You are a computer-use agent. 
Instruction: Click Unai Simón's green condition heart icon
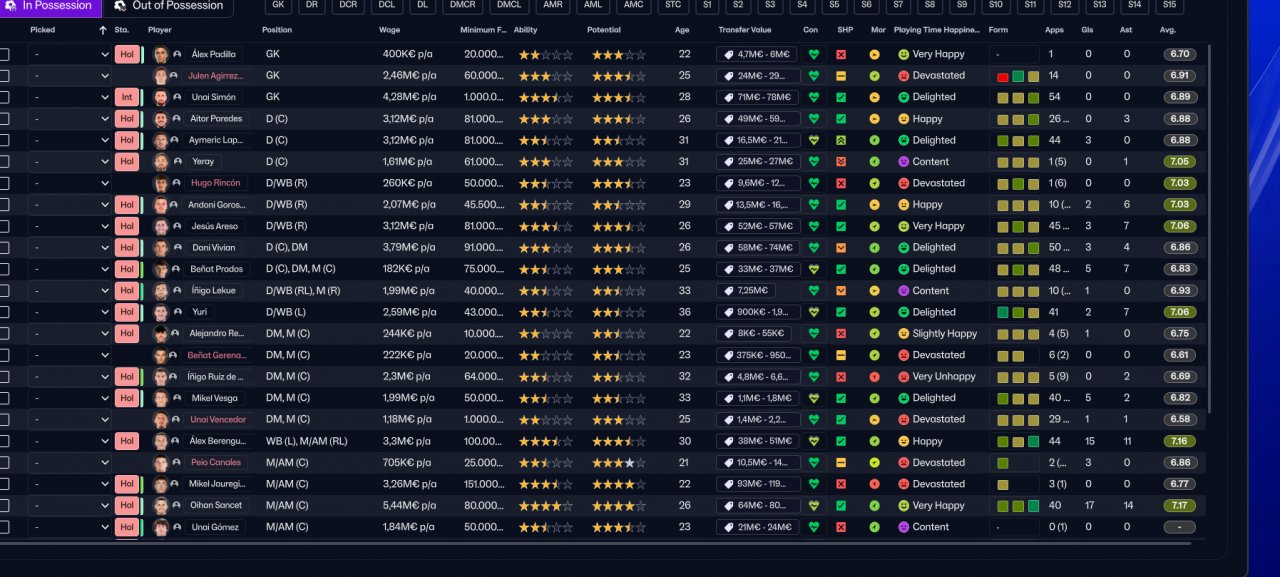click(813, 97)
